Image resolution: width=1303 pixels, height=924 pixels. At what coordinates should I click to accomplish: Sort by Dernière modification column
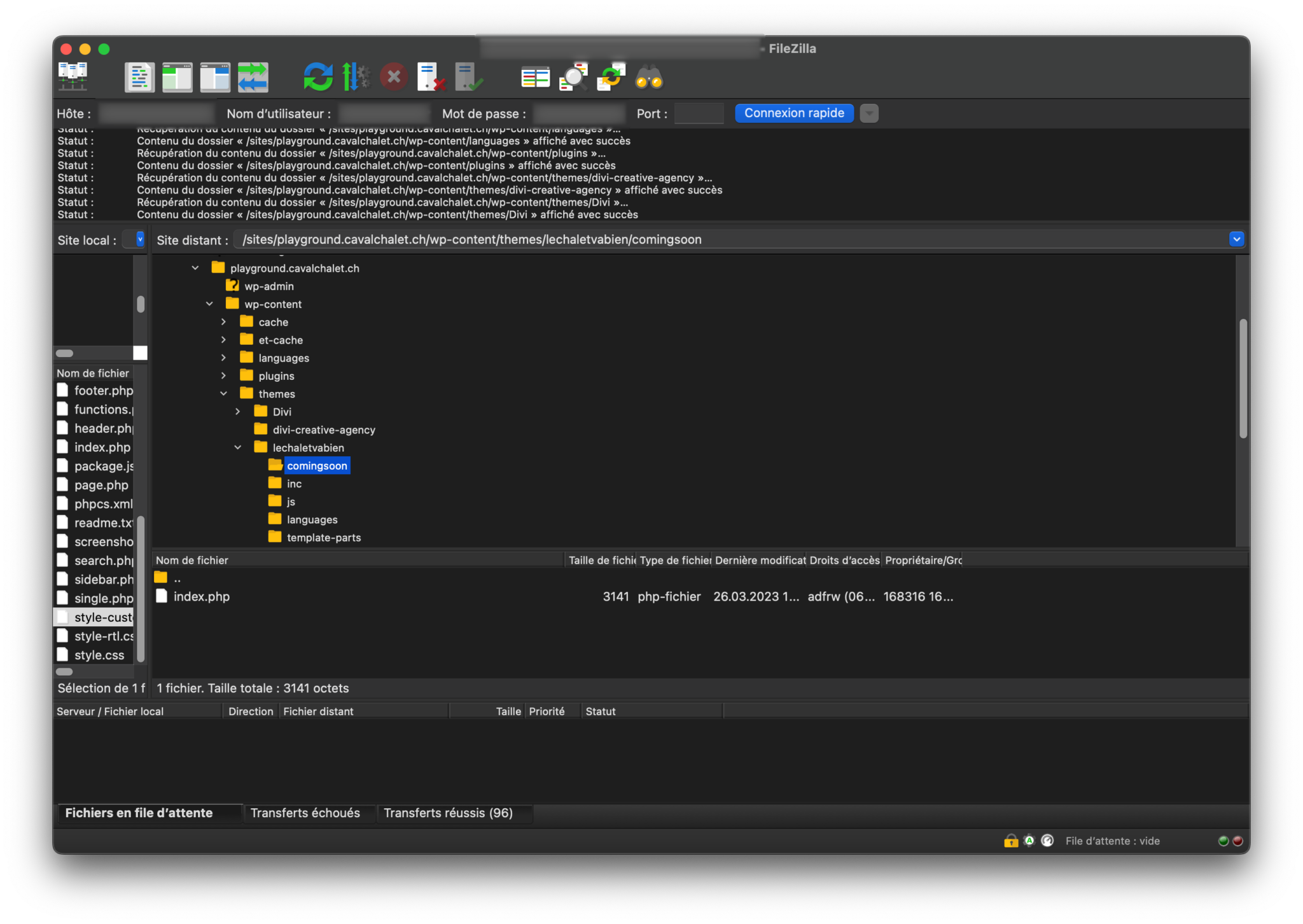pos(760,560)
